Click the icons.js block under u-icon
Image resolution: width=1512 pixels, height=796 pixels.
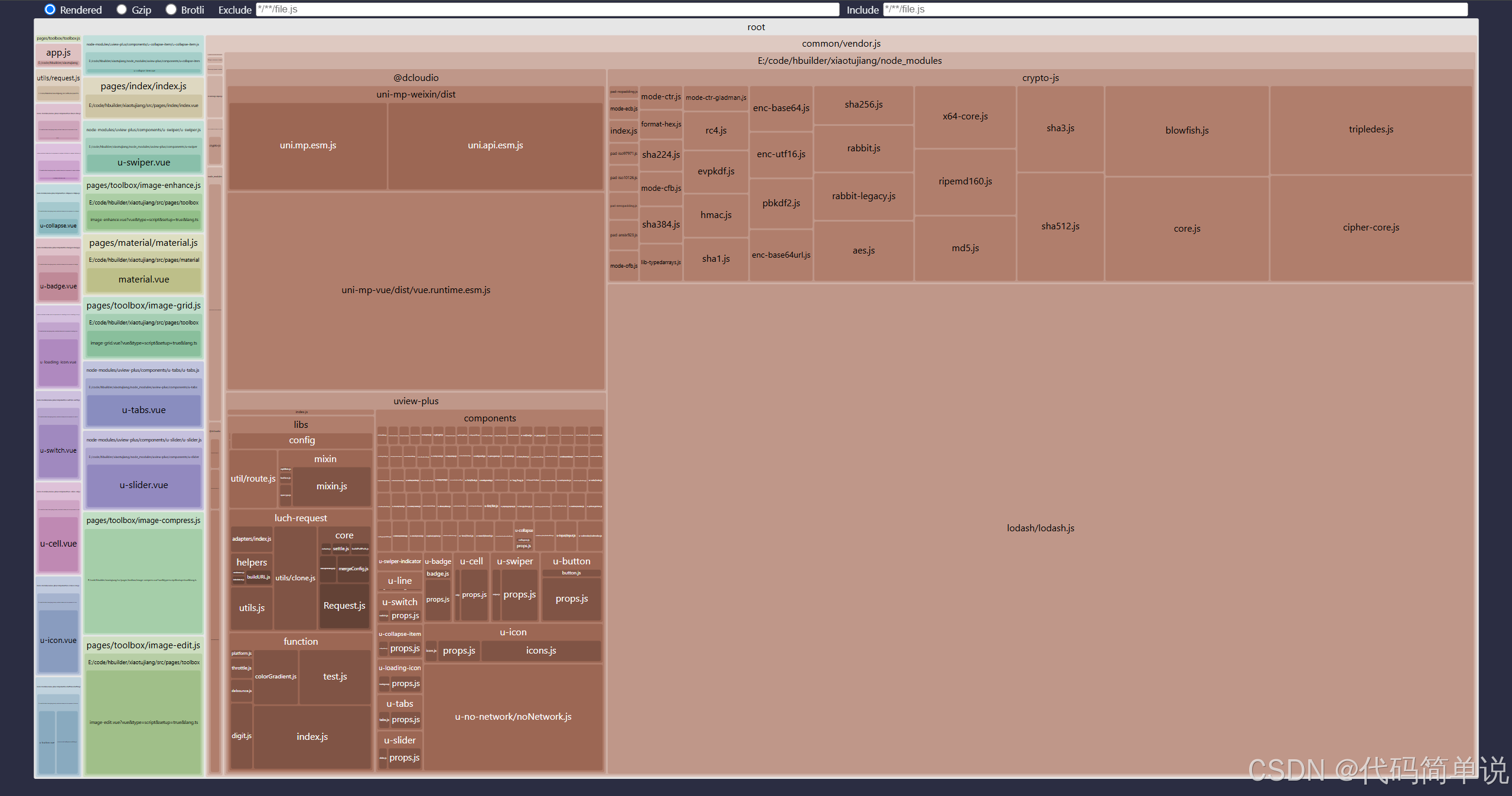(540, 651)
